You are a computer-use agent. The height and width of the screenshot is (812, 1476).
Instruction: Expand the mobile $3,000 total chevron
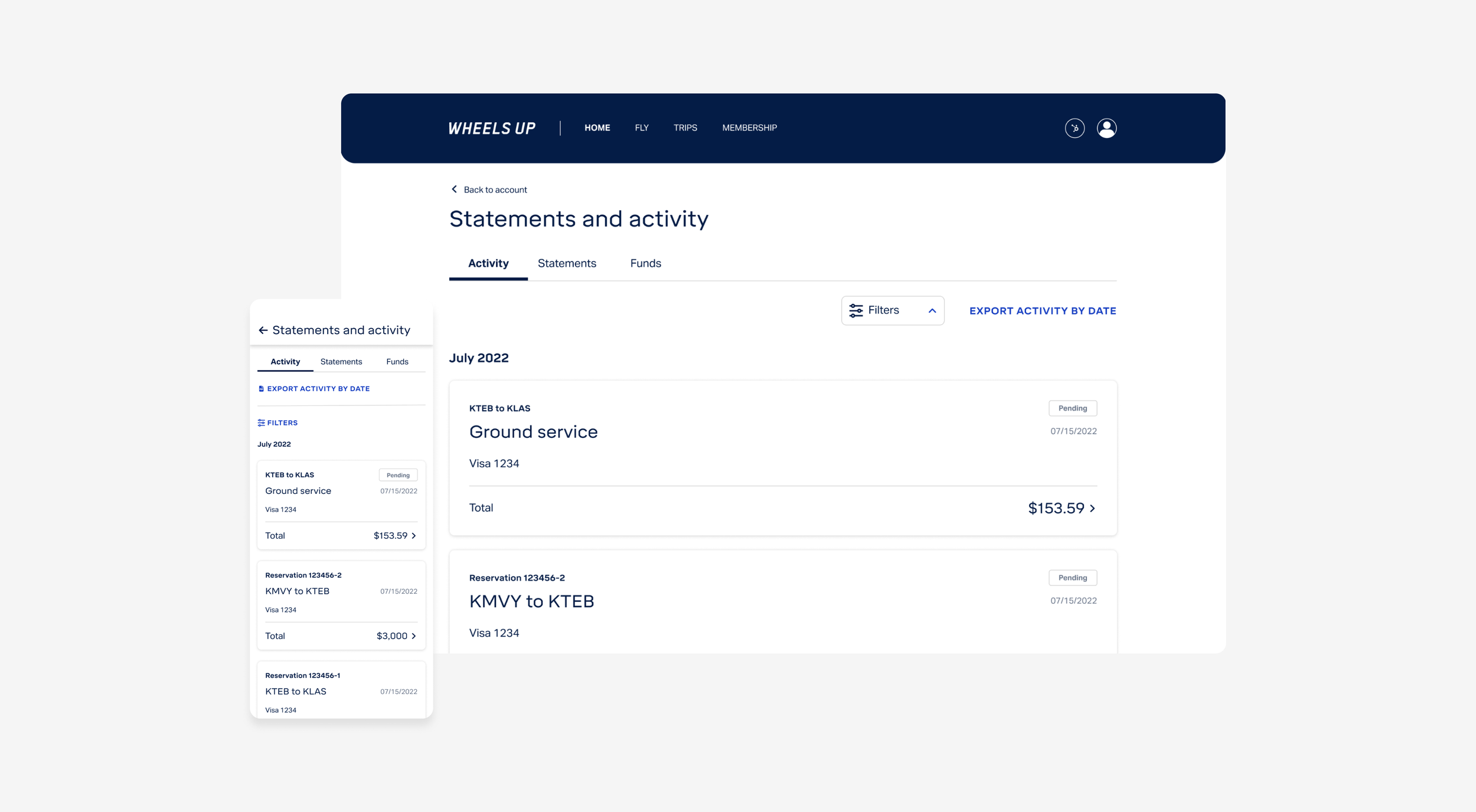[x=414, y=636]
